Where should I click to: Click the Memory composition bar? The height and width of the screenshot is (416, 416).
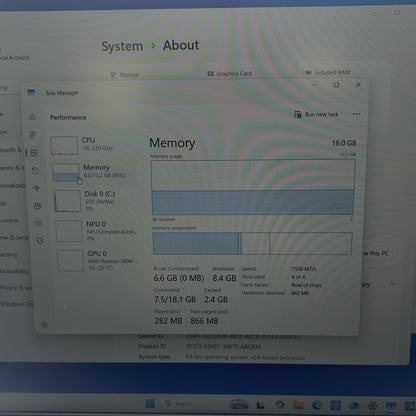(252, 244)
